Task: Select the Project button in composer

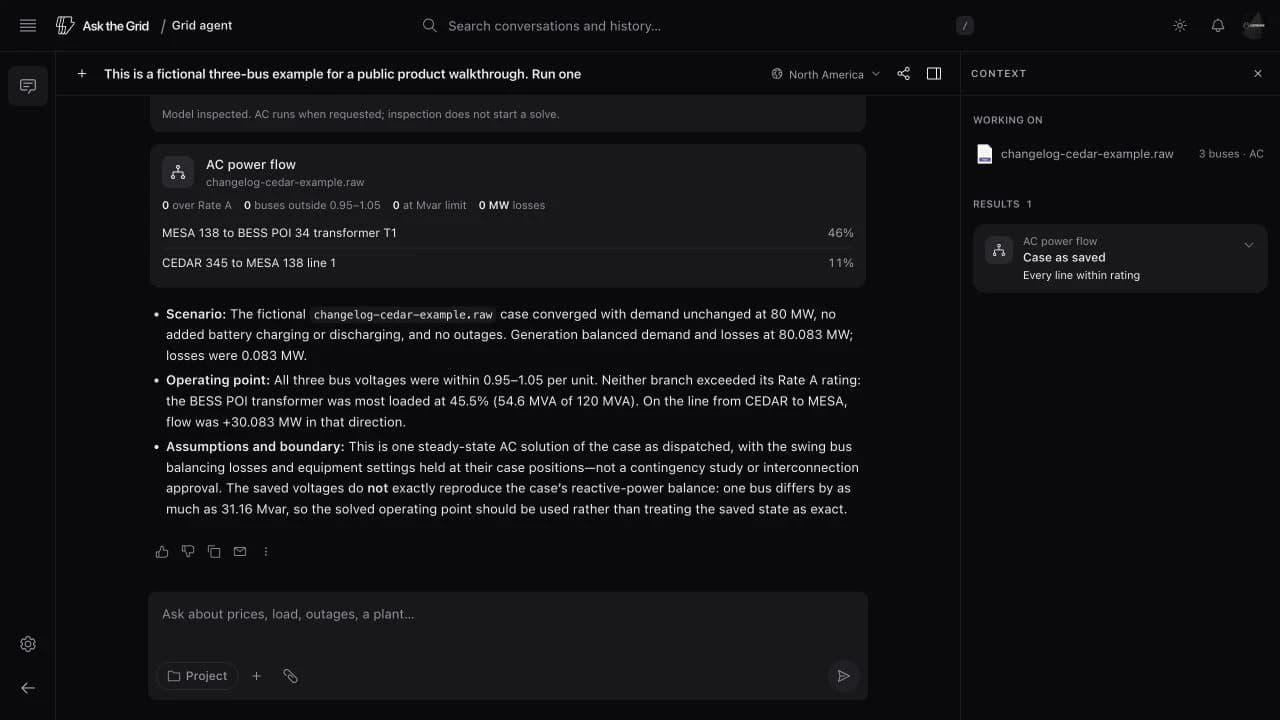Action: pos(197,676)
